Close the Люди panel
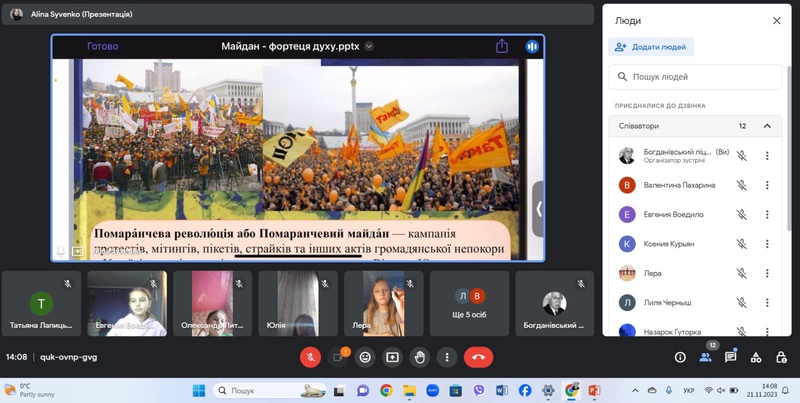The image size is (800, 403). 777,20
